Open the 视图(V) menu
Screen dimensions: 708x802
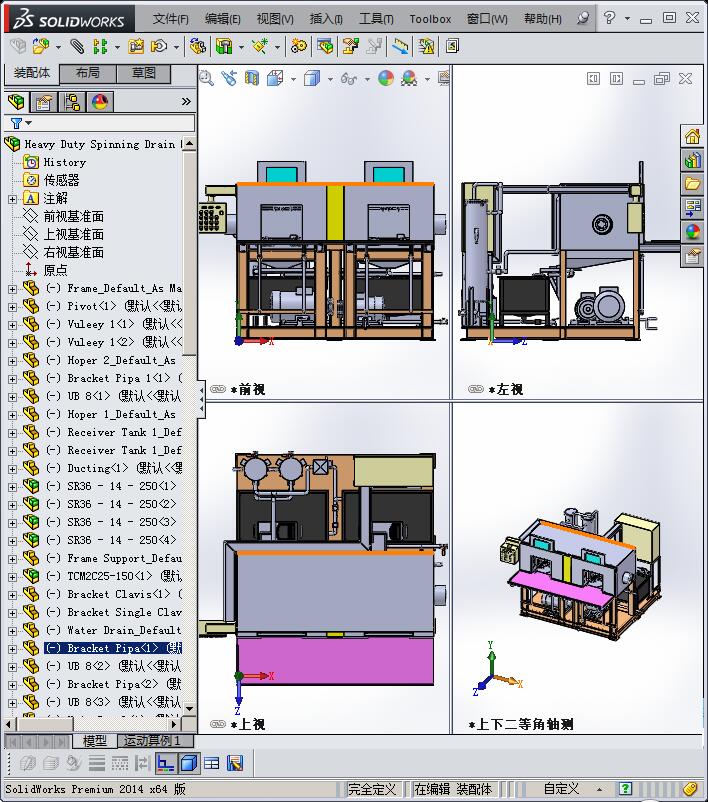[x=275, y=19]
